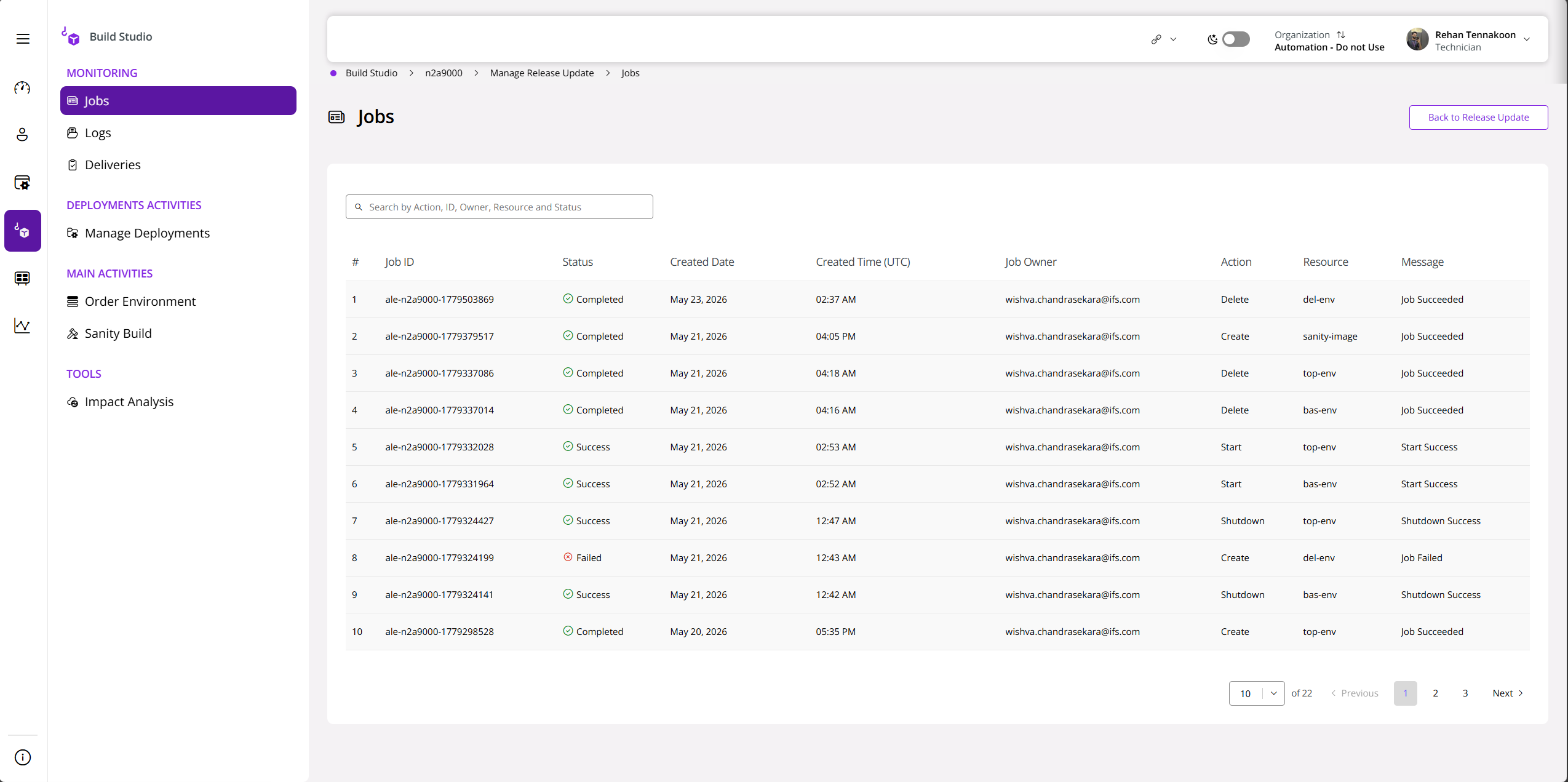Open the dashboard gauge icon in left rail
Screen dimensions: 1568x782
(x=22, y=88)
